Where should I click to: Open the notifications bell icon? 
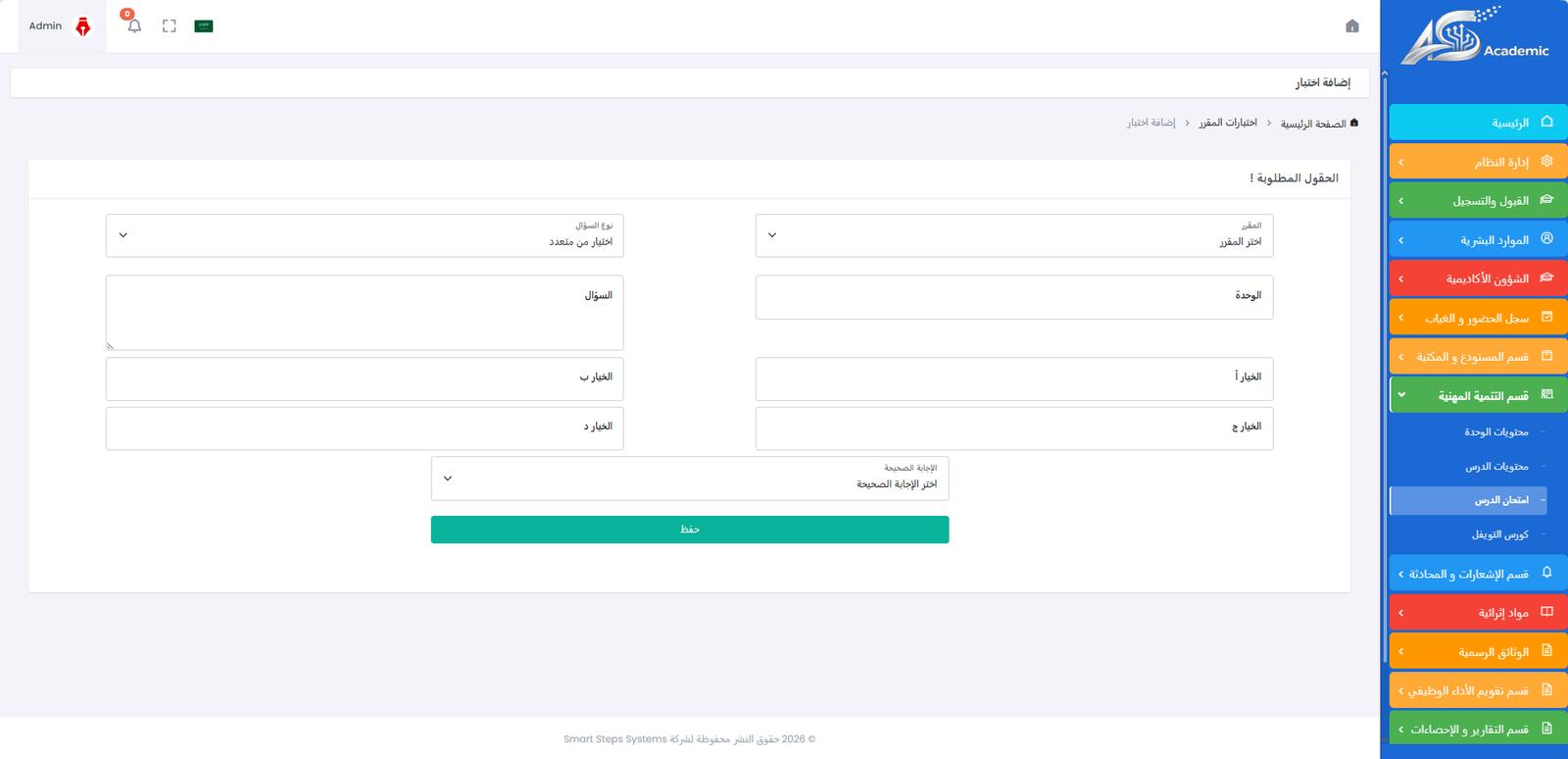pos(131,25)
